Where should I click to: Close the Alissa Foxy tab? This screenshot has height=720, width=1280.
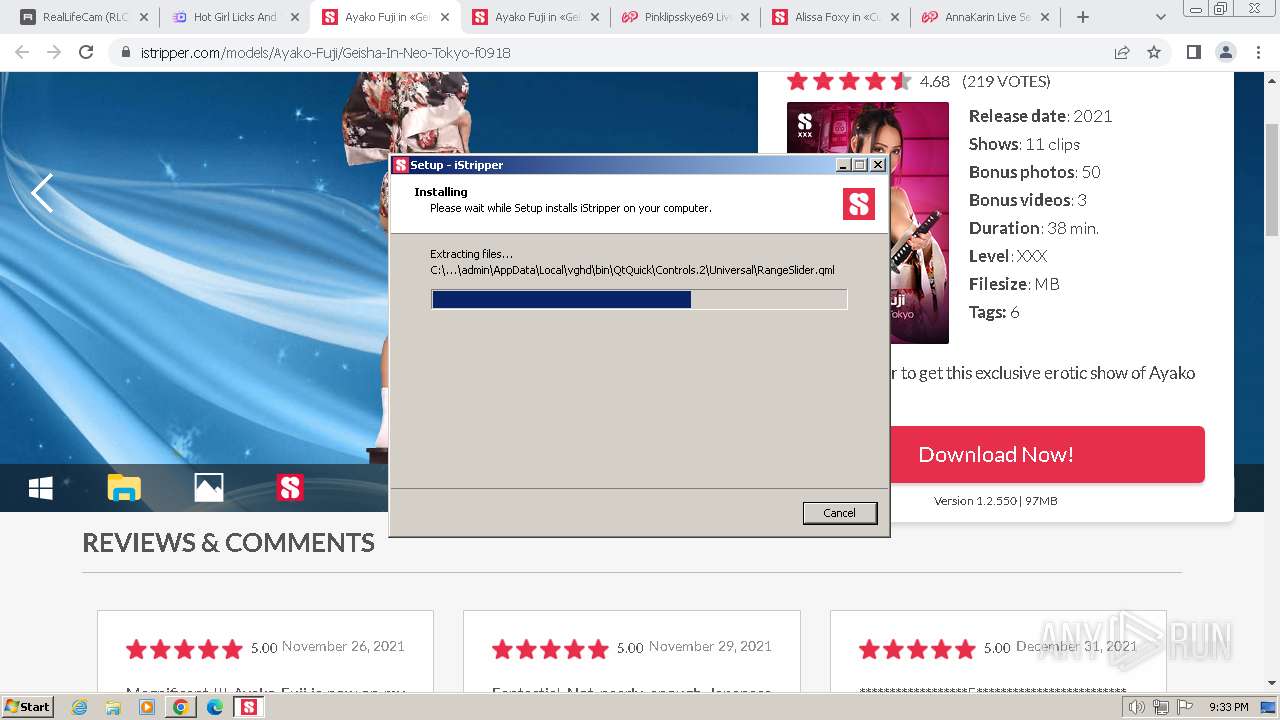pyautogui.click(x=894, y=17)
